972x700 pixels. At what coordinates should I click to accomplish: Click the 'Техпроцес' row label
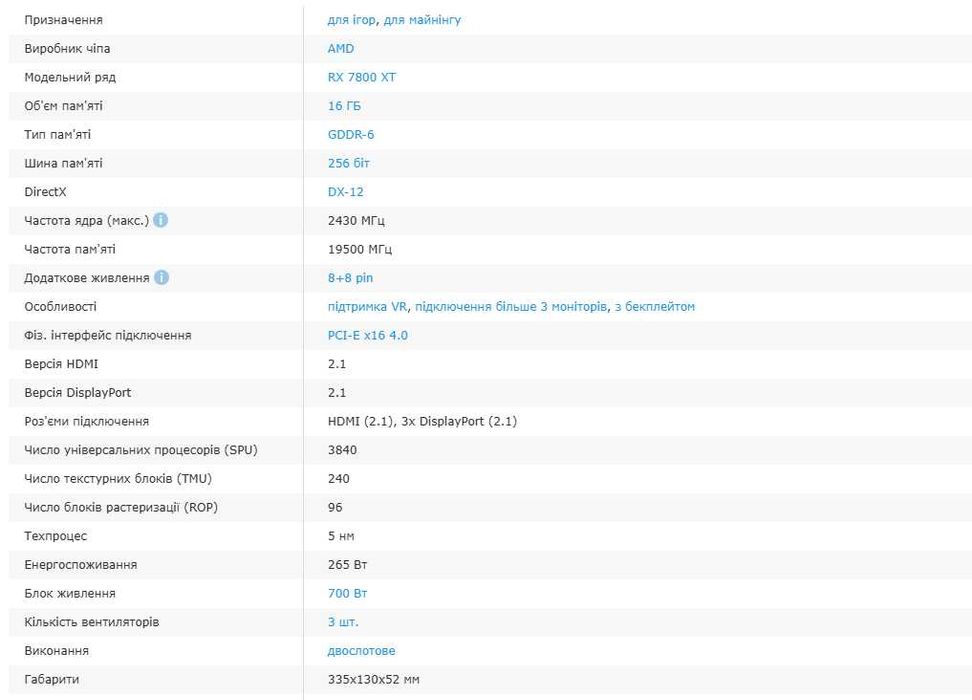[56, 536]
